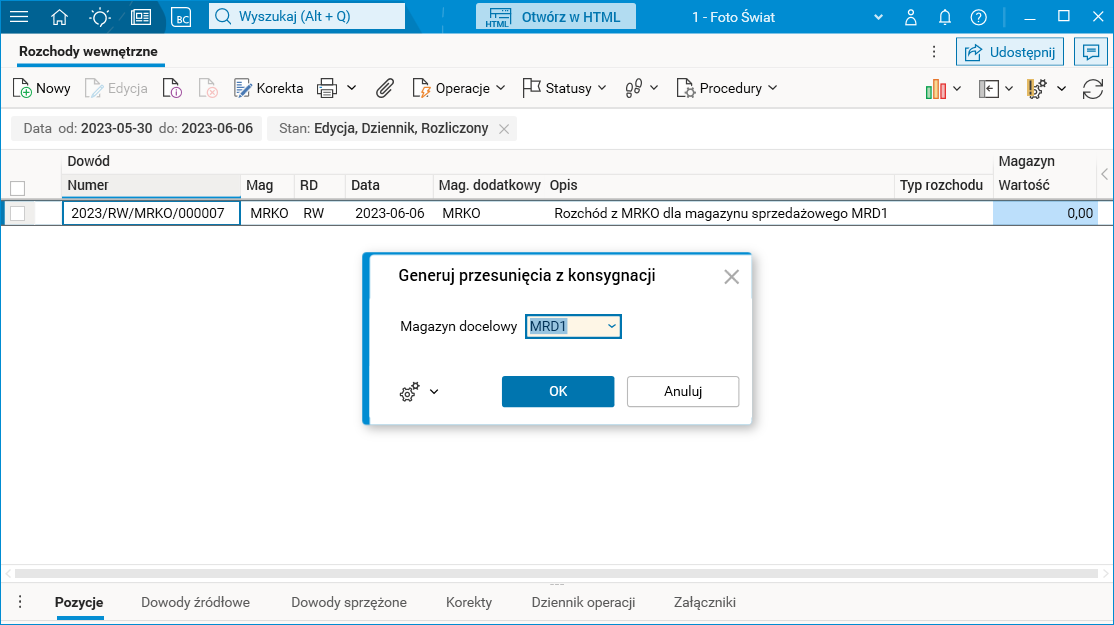The width and height of the screenshot is (1114, 625).
Task: Open the notifications bell
Action: pyautogui.click(x=945, y=17)
